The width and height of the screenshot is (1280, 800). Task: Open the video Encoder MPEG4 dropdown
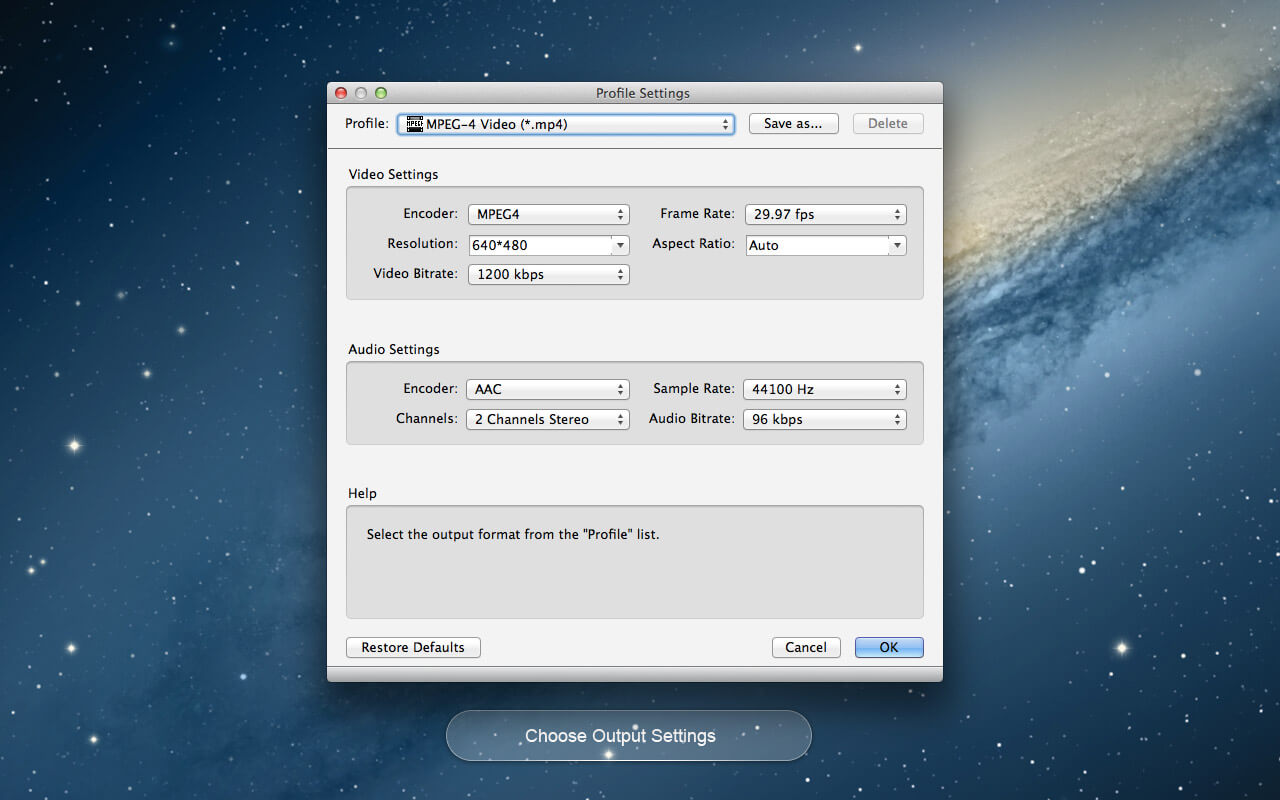coord(548,214)
